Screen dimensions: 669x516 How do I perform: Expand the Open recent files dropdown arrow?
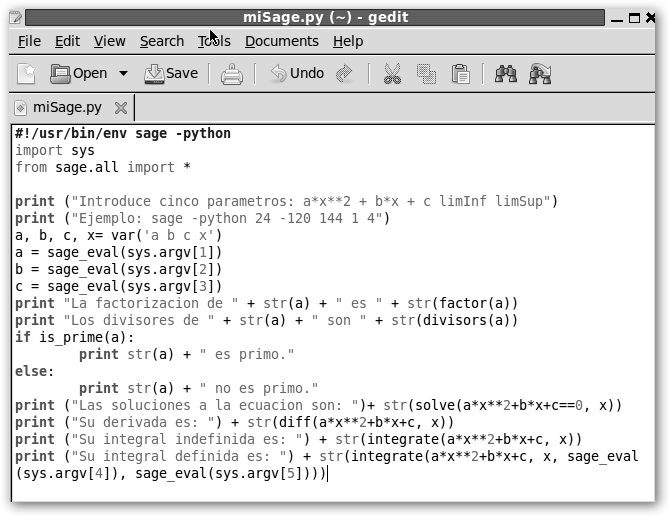[x=123, y=73]
